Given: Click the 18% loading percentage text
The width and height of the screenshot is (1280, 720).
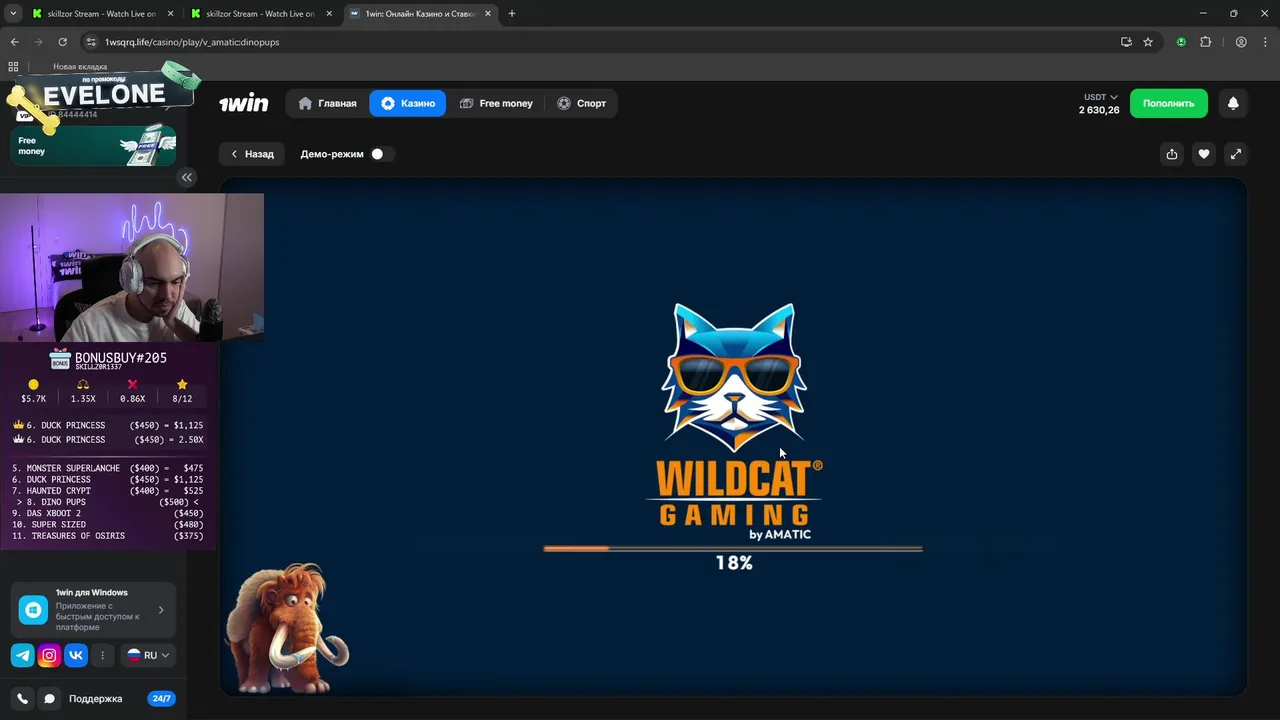Looking at the screenshot, I should tap(734, 563).
